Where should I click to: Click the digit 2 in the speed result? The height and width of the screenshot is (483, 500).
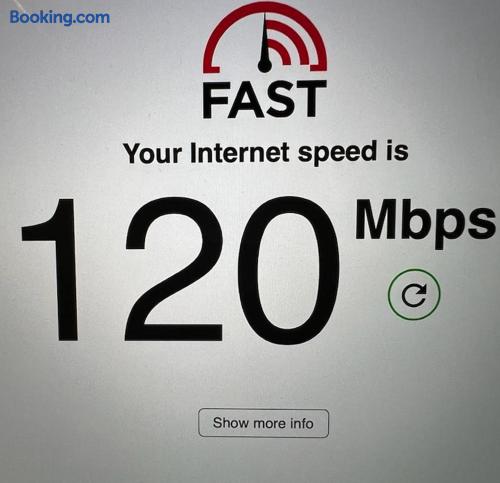(174, 269)
